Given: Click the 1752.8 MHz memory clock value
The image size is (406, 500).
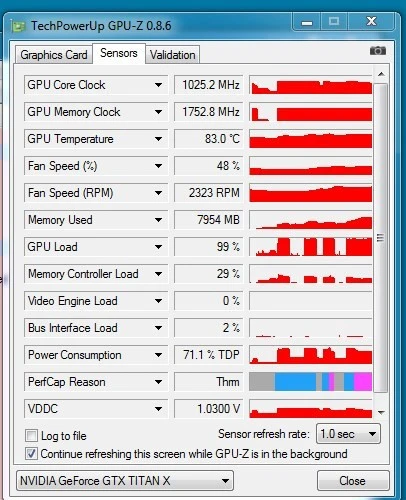Looking at the screenshot, I should click(x=209, y=112).
